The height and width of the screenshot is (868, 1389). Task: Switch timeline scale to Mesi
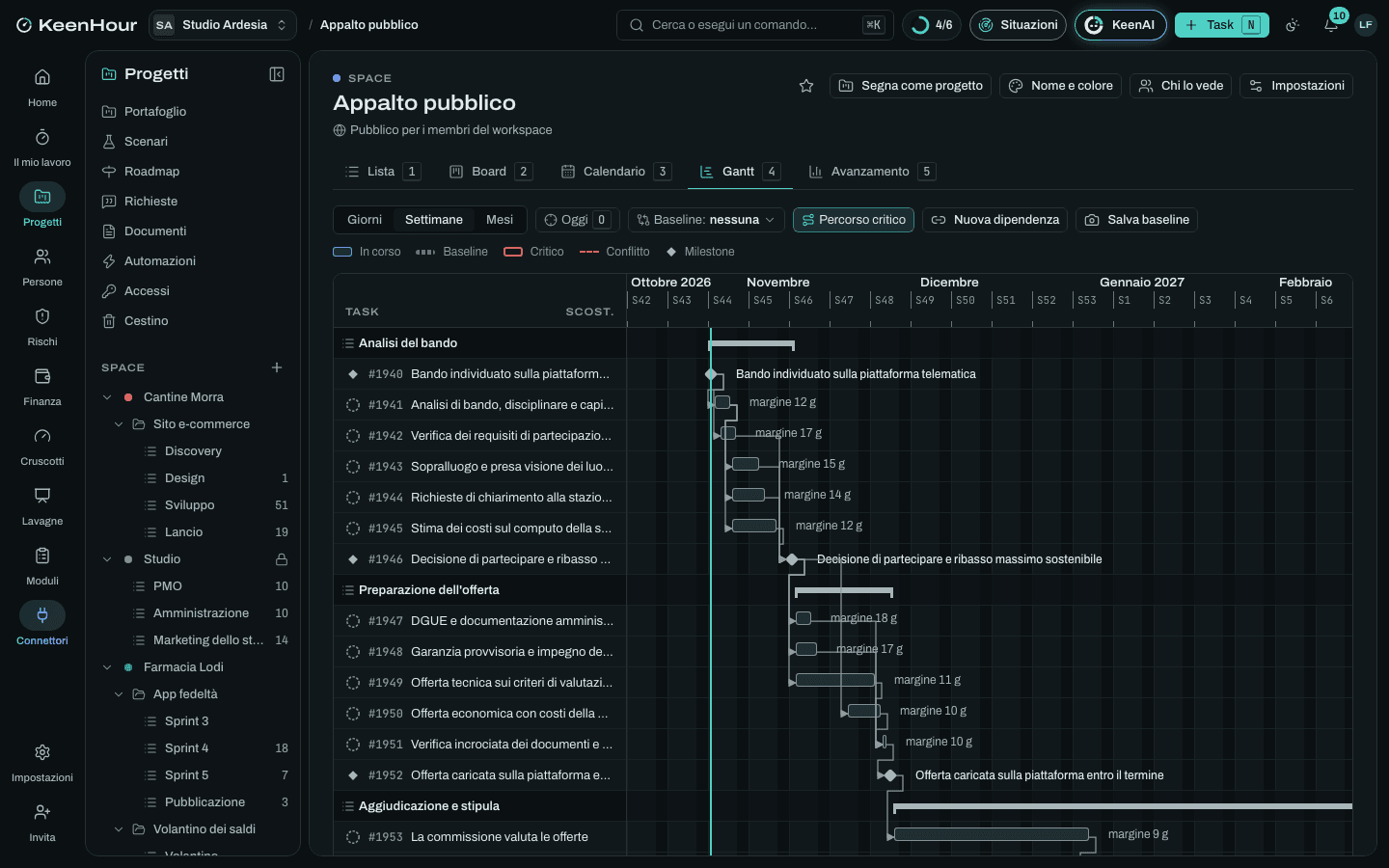pos(500,220)
